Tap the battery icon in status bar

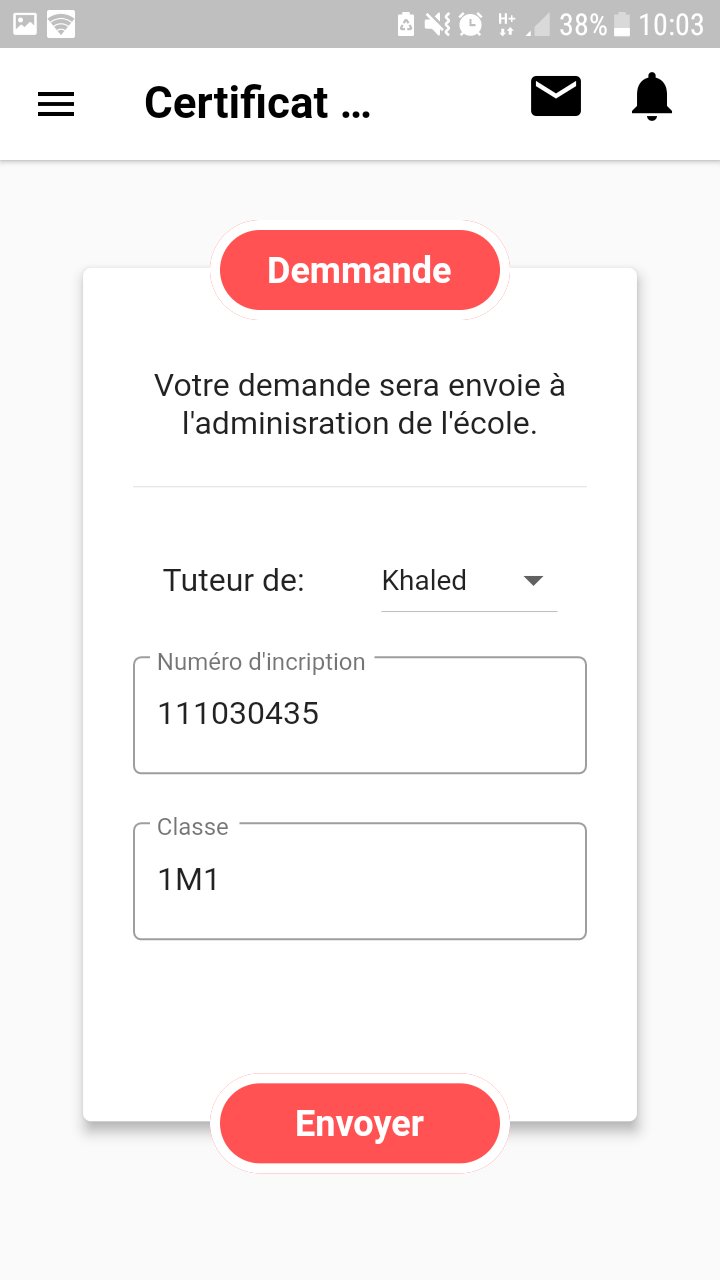[x=622, y=24]
